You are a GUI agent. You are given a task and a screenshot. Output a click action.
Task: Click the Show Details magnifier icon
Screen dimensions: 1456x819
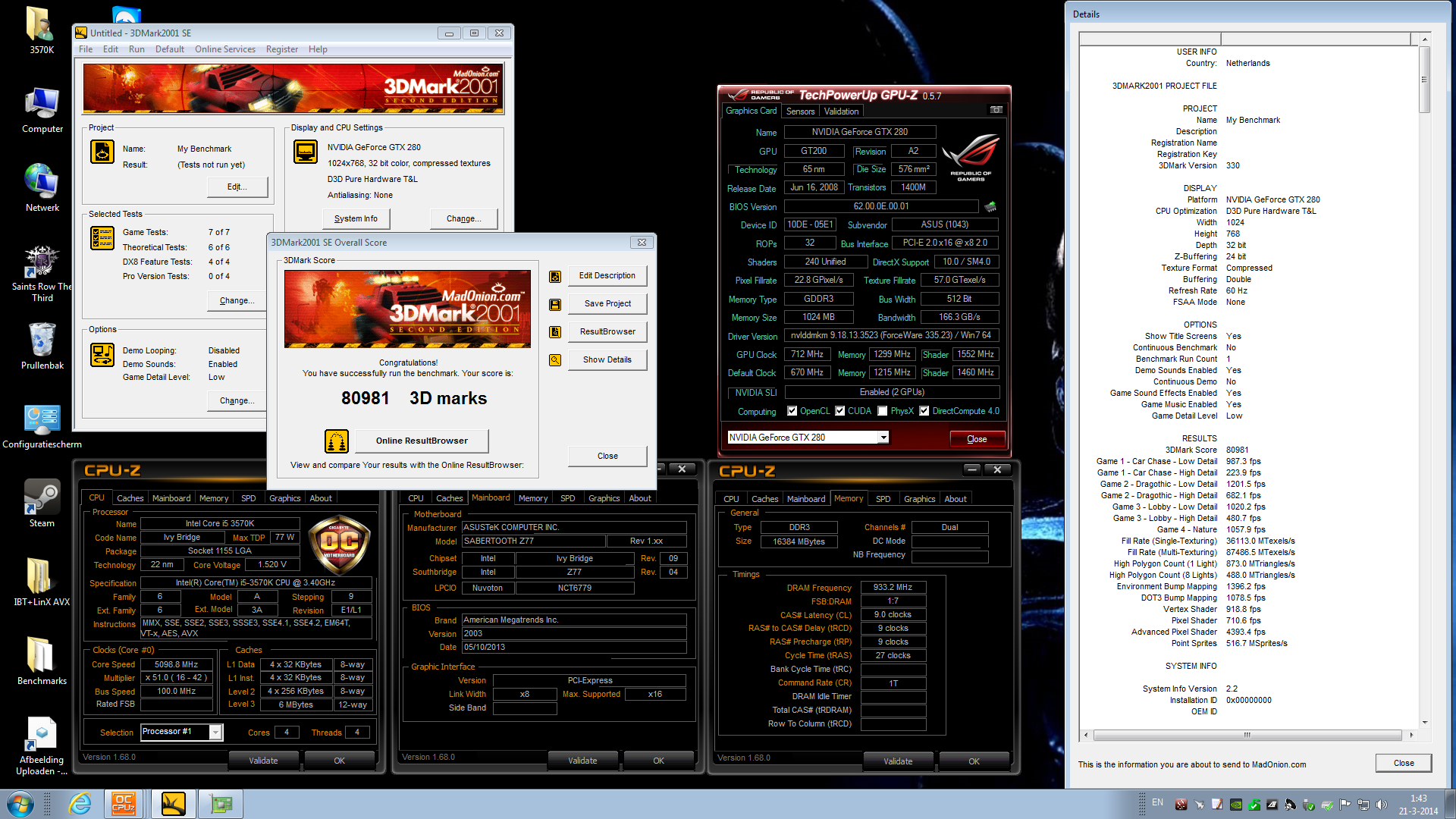555,360
